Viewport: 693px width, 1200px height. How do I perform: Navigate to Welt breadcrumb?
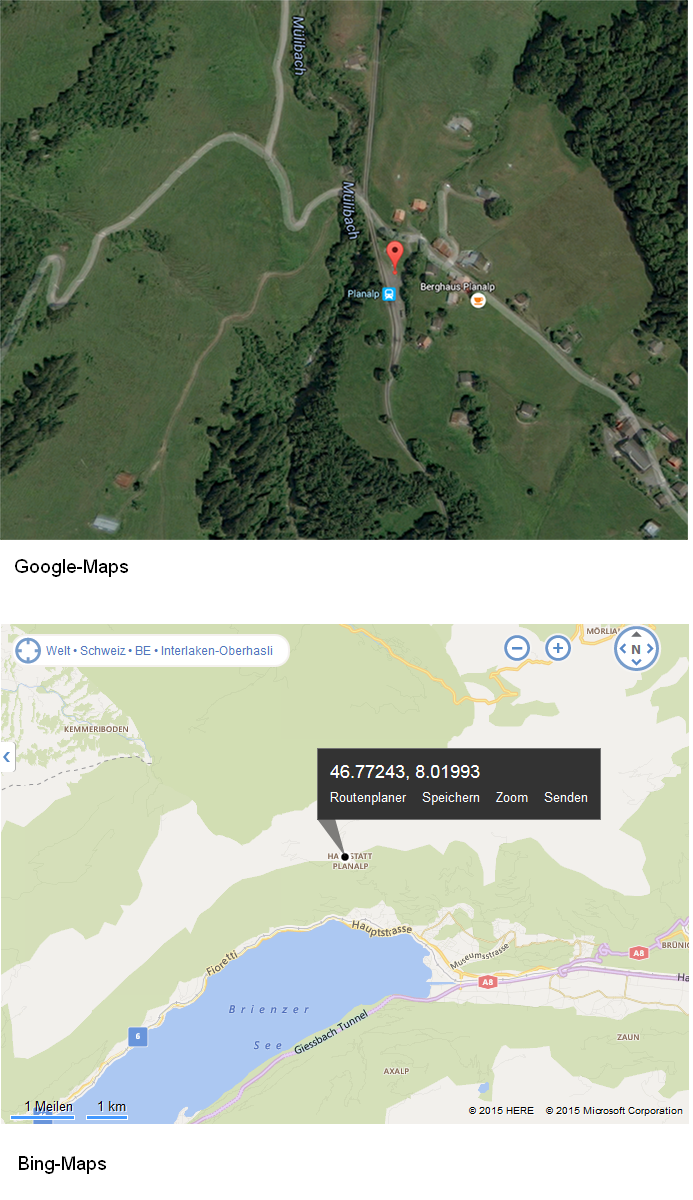[58, 651]
